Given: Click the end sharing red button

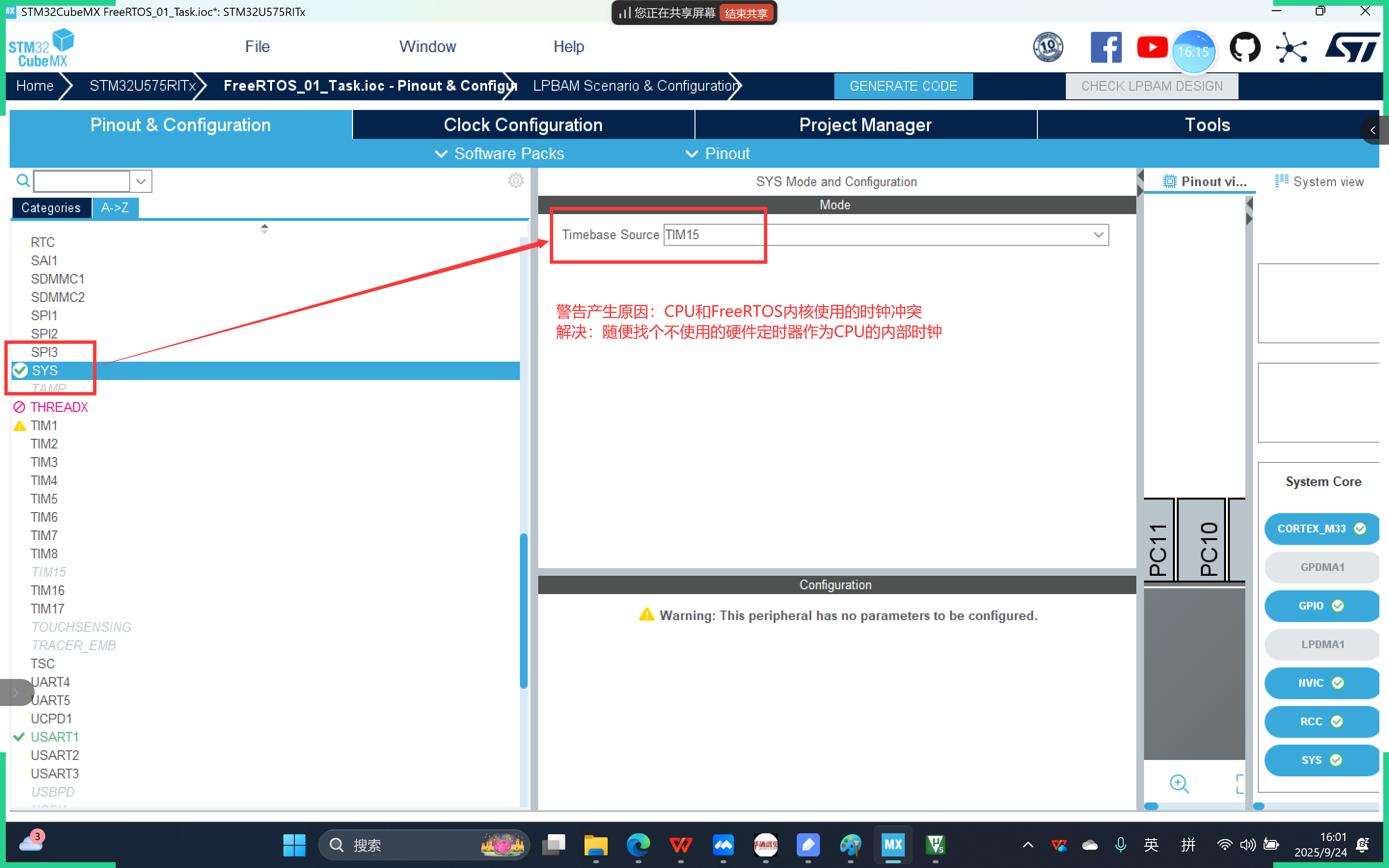Looking at the screenshot, I should 746,13.
